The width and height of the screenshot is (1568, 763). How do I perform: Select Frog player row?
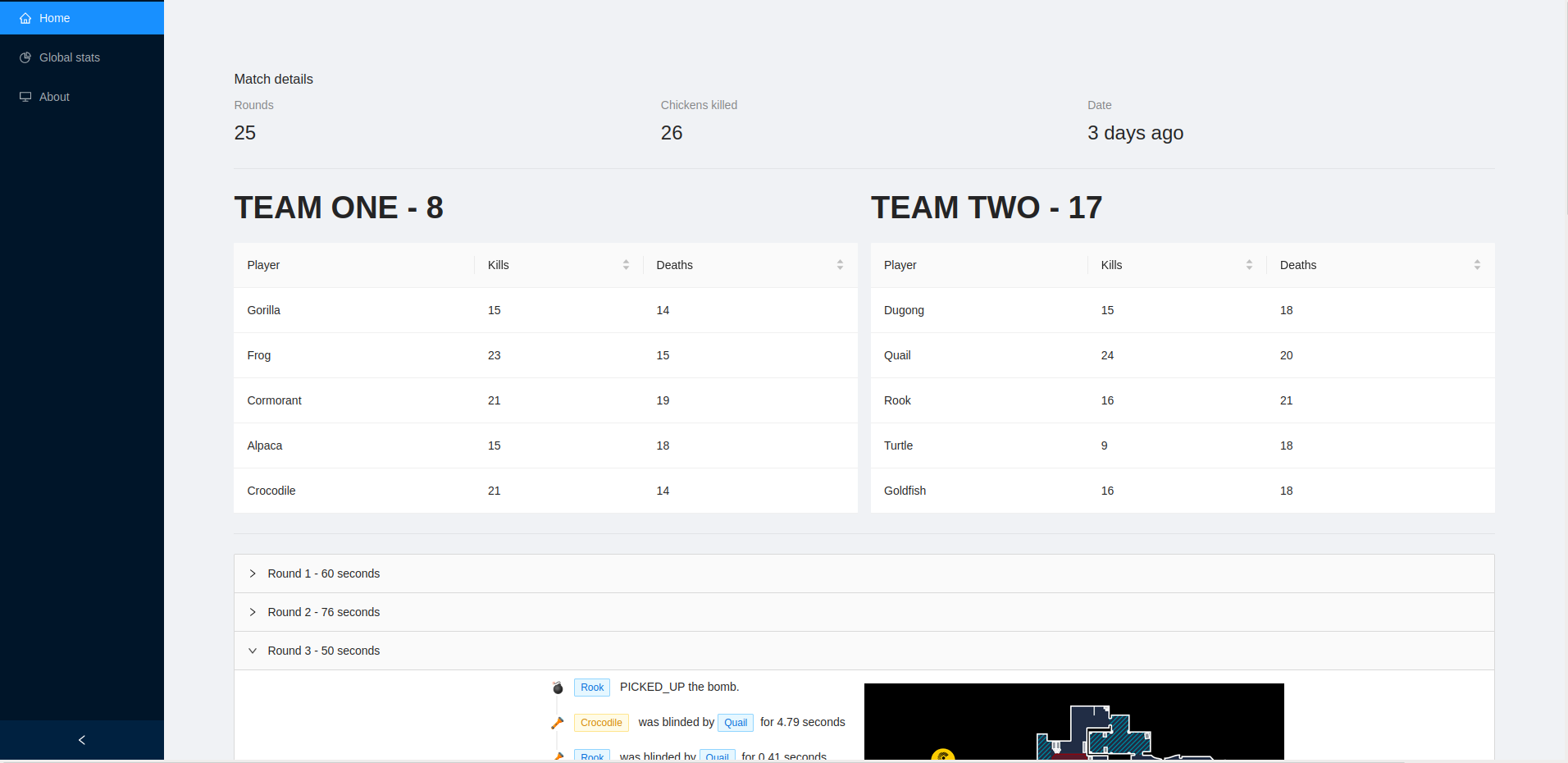point(545,355)
